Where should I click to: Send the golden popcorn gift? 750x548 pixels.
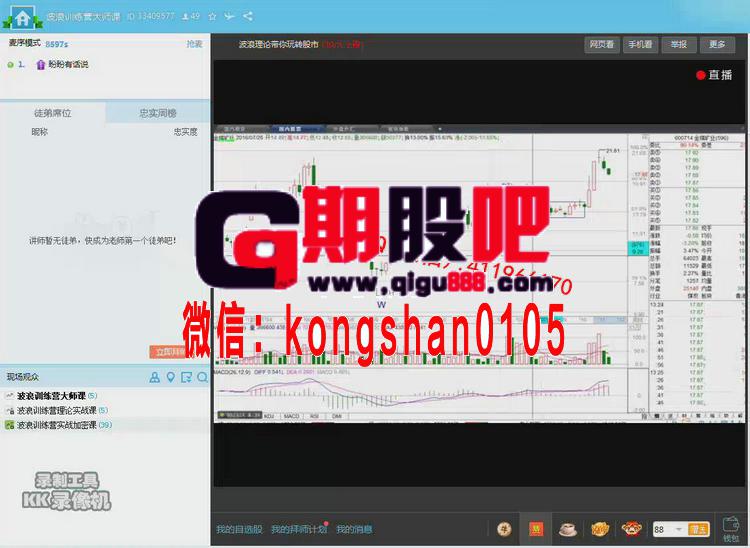point(600,529)
